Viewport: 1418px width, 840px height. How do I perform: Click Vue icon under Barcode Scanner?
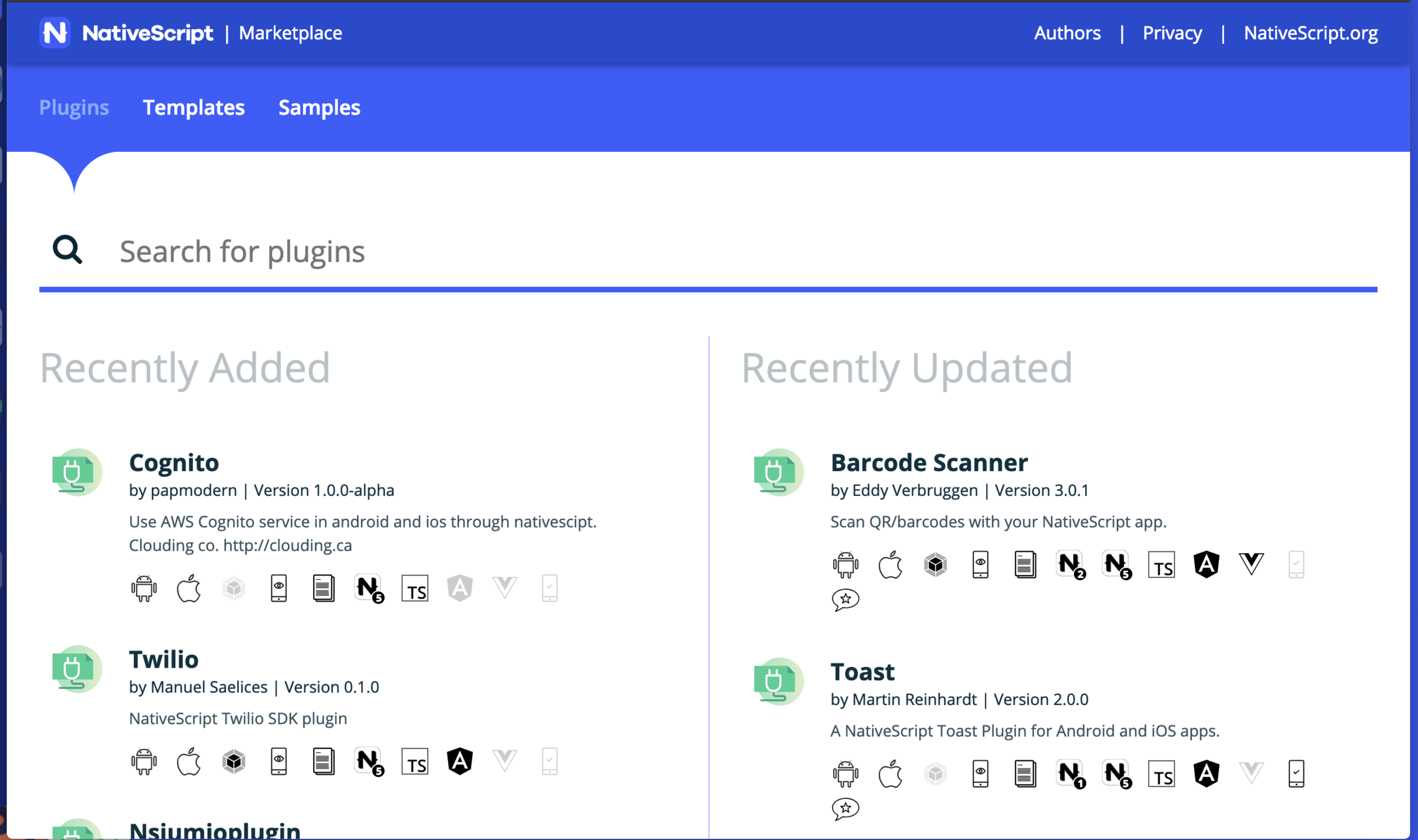click(x=1251, y=564)
